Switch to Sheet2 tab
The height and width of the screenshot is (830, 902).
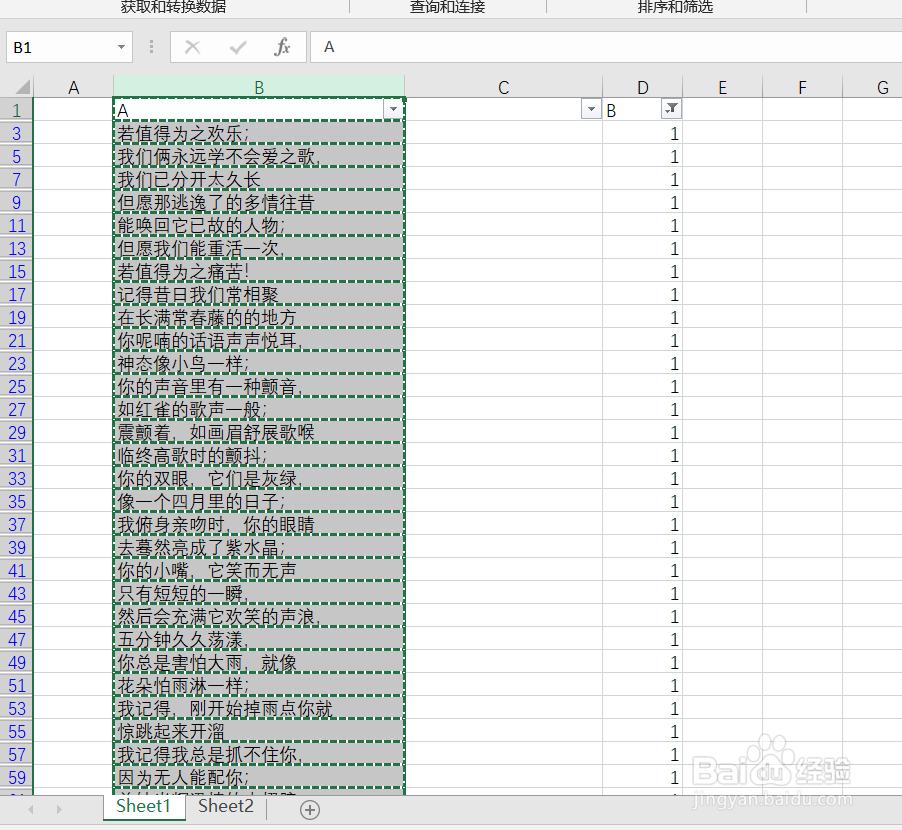(x=226, y=806)
